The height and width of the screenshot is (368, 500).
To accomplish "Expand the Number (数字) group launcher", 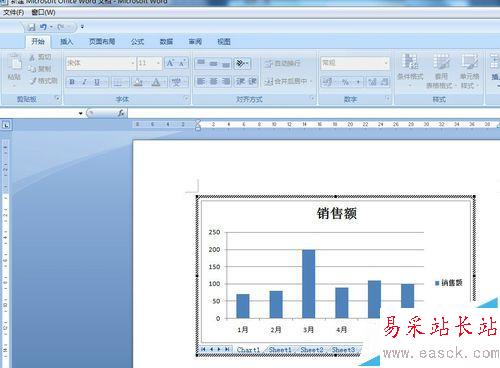I will (x=388, y=99).
